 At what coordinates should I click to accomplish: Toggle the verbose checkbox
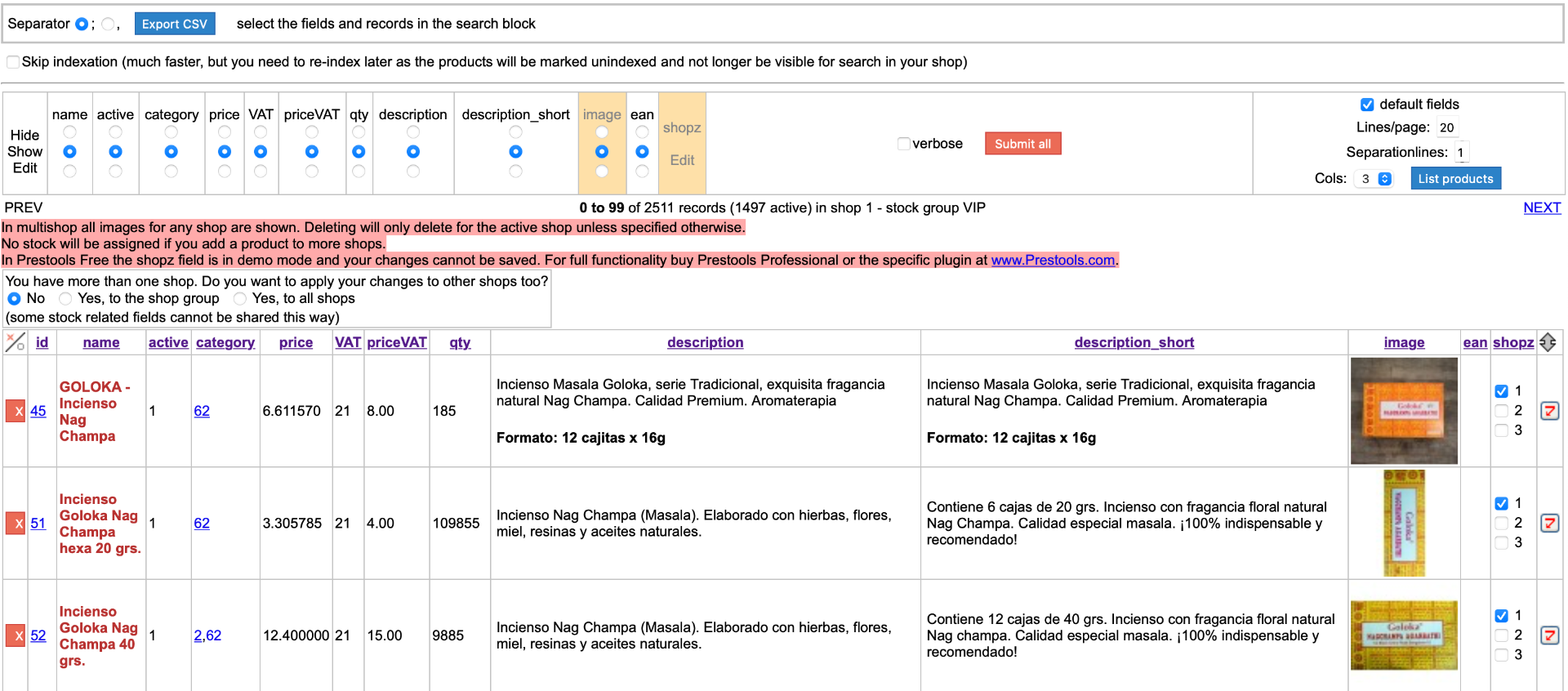[903, 144]
